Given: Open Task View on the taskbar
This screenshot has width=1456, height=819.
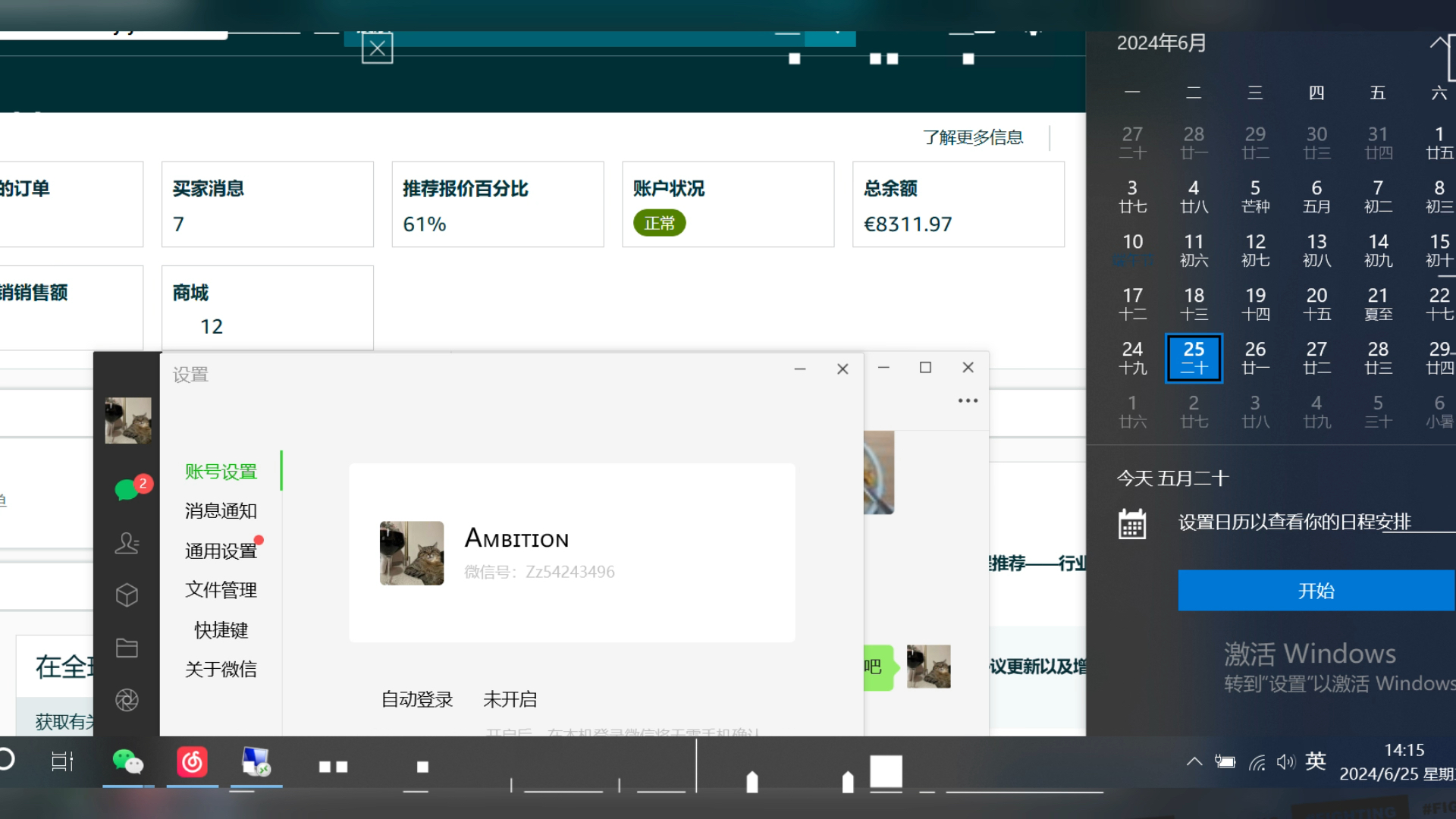Looking at the screenshot, I should pyautogui.click(x=62, y=761).
